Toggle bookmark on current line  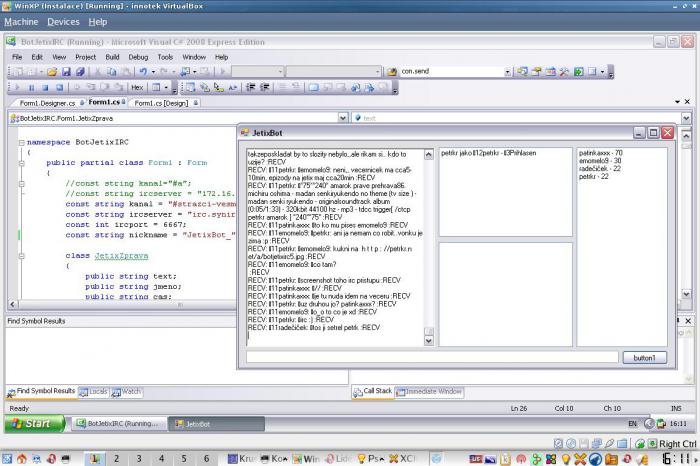[x=314, y=87]
